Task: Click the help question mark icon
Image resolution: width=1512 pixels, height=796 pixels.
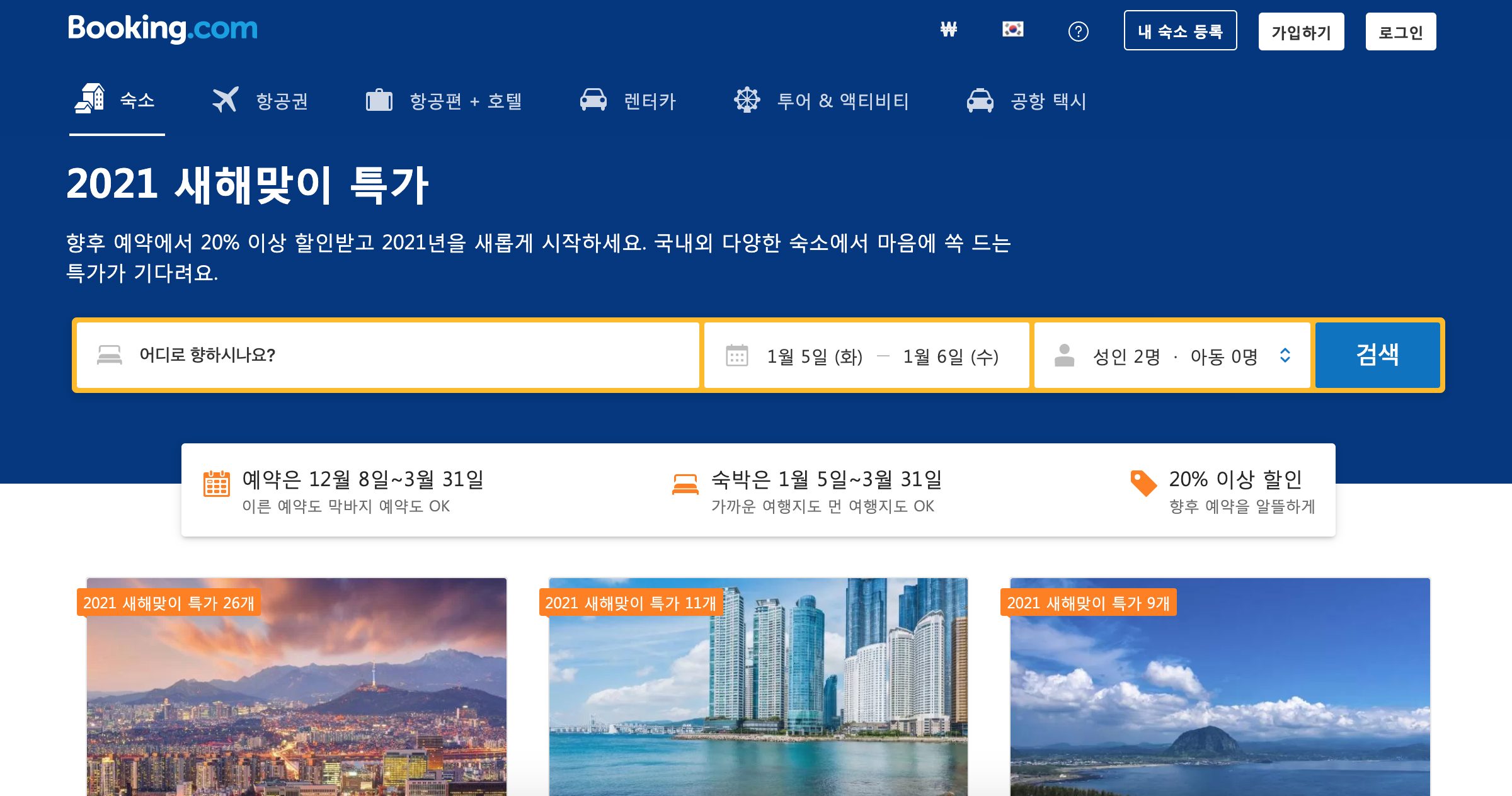Action: (x=1078, y=31)
